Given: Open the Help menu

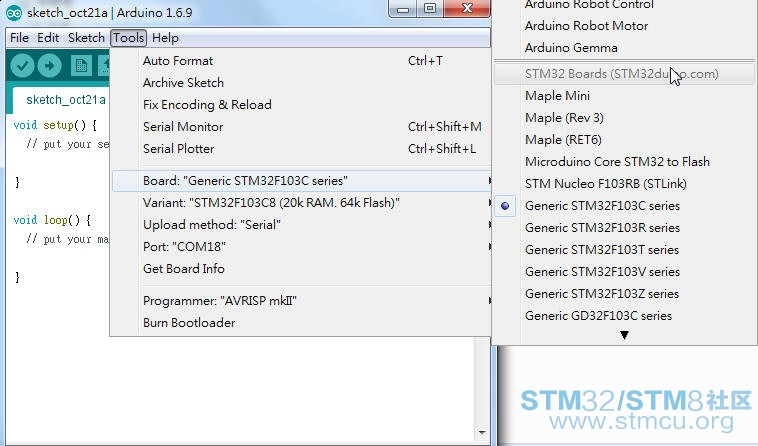Looking at the screenshot, I should [x=165, y=38].
